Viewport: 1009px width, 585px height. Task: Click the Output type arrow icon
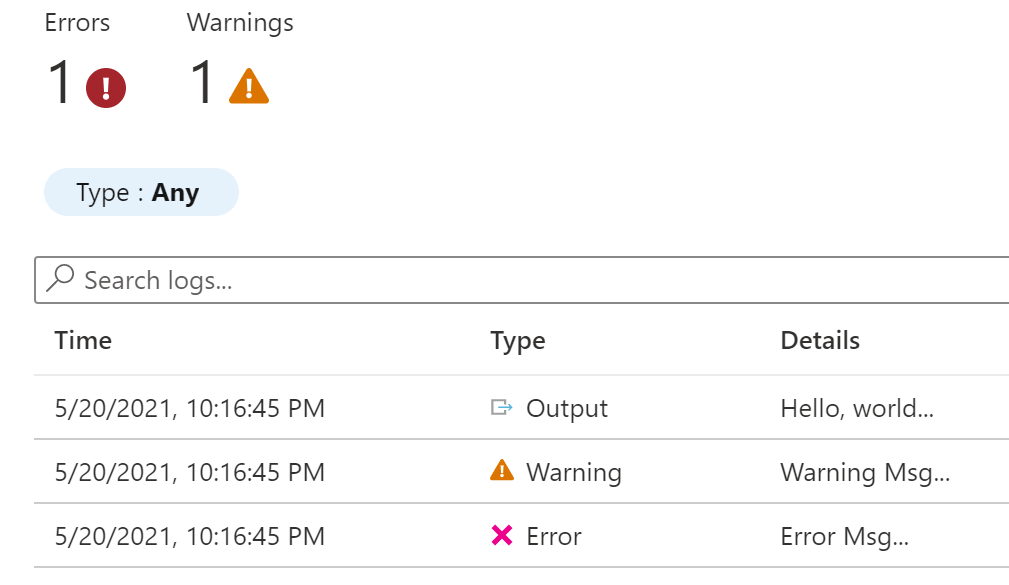[x=501, y=408]
